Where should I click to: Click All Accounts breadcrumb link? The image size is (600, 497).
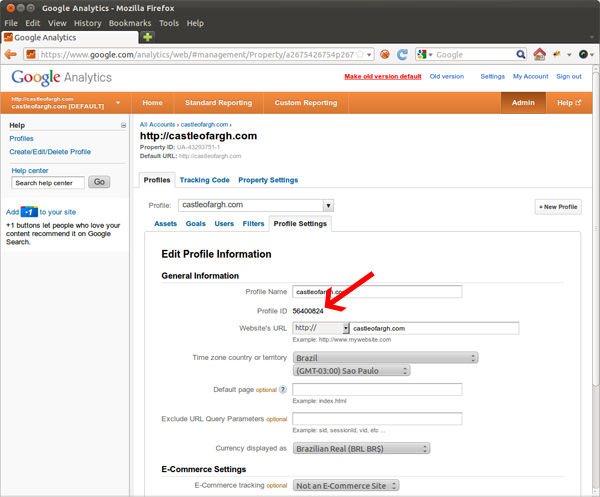pyautogui.click(x=157, y=124)
